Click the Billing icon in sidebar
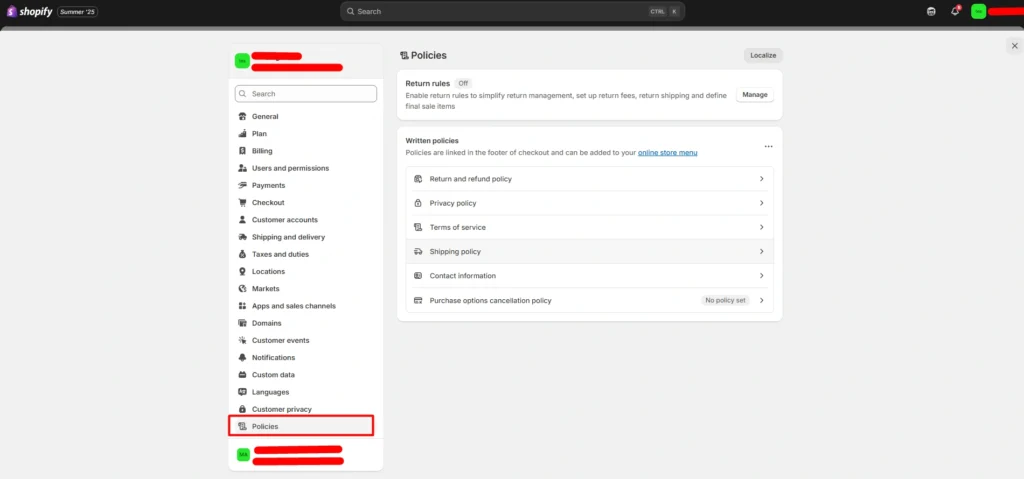The image size is (1024, 479). pyautogui.click(x=242, y=151)
